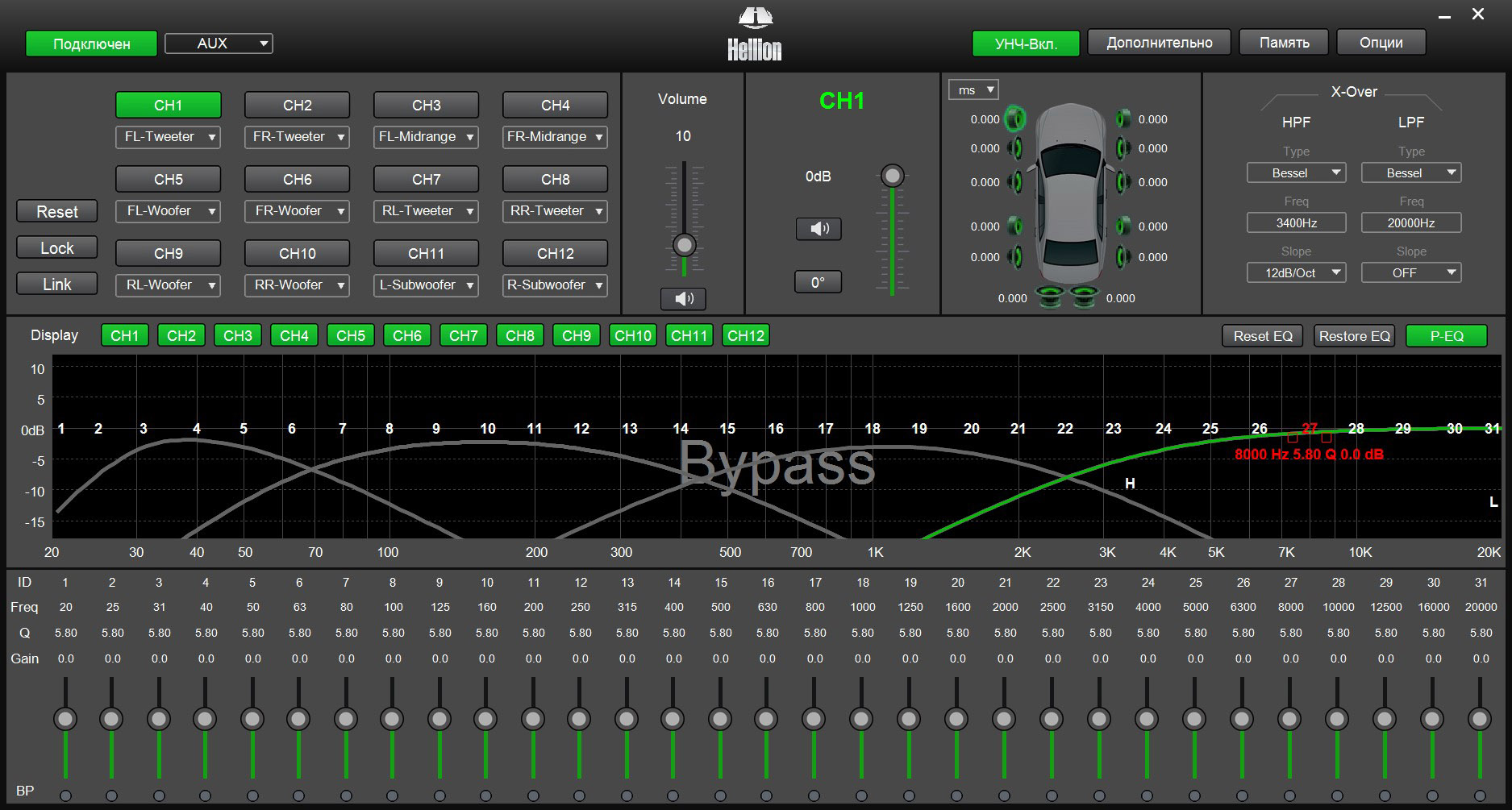1512x810 pixels.
Task: Click the 20 Hz band gain slider knob
Action: [x=65, y=718]
